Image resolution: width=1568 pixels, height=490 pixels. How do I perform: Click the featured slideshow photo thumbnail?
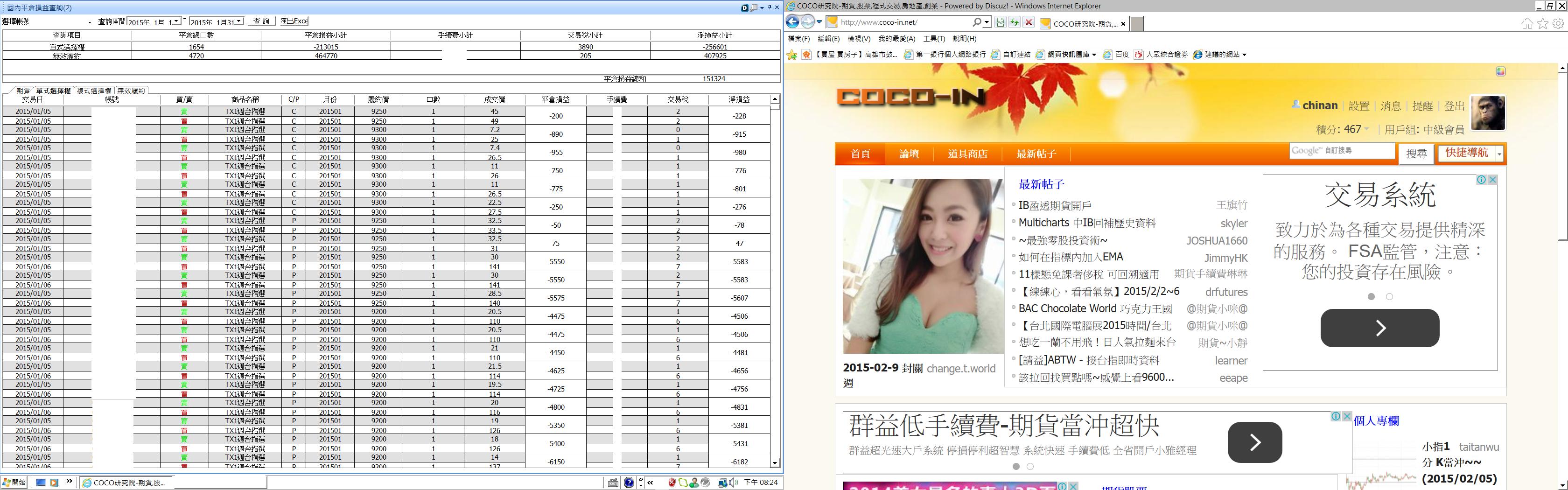pos(923,266)
